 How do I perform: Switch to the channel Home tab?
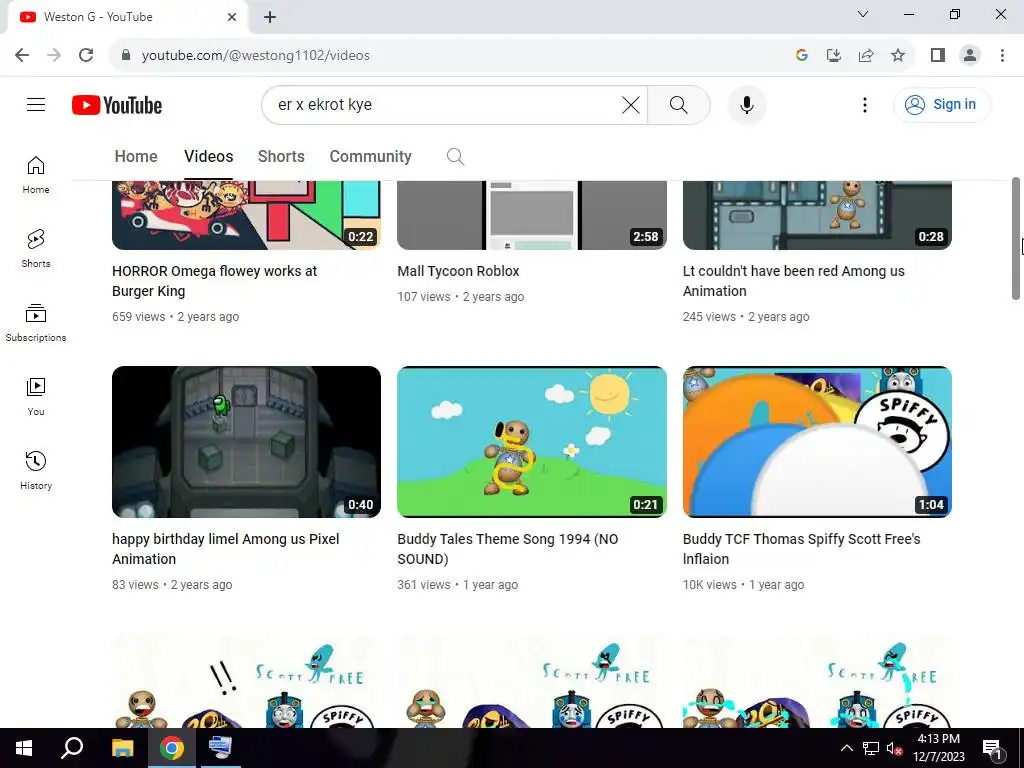pos(136,157)
